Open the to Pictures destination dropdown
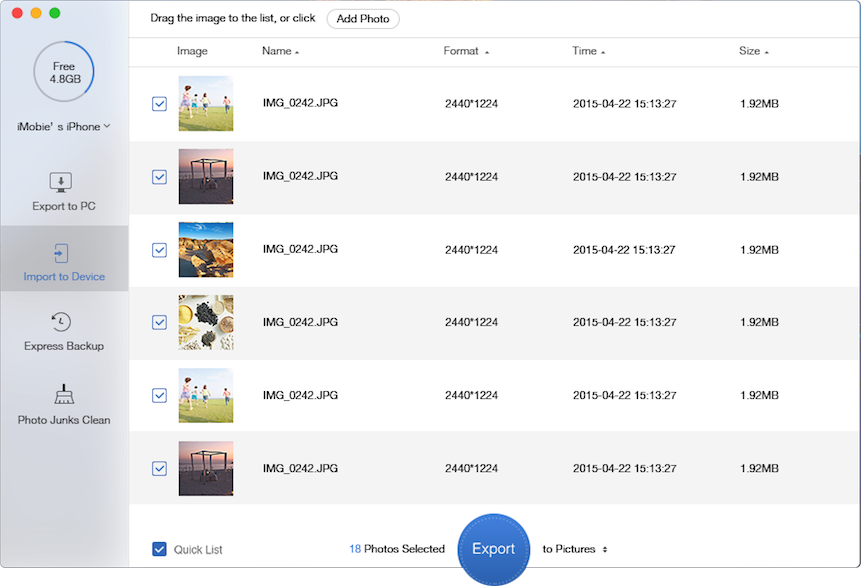 click(x=574, y=549)
